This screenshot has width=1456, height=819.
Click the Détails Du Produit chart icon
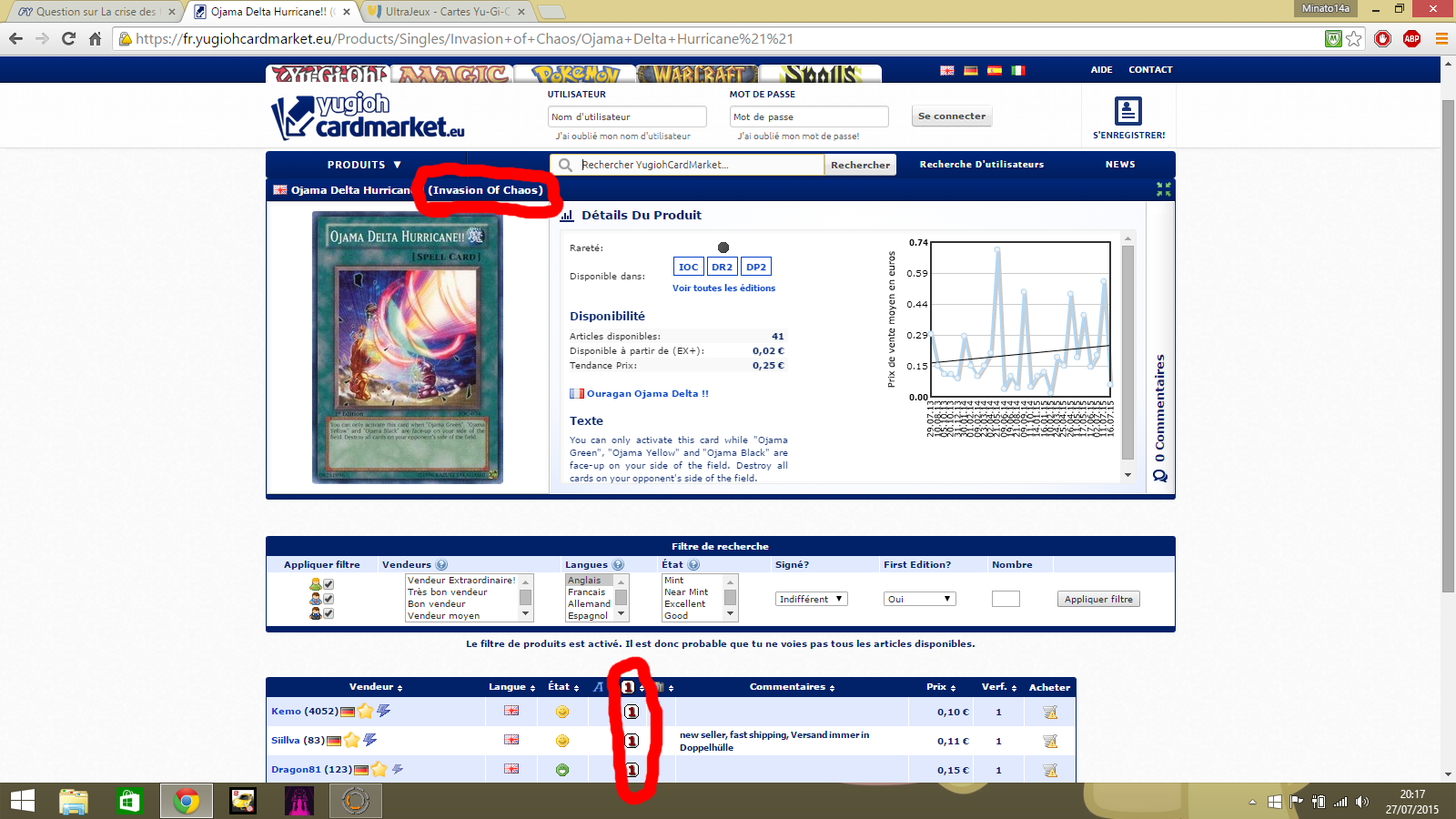click(x=567, y=216)
